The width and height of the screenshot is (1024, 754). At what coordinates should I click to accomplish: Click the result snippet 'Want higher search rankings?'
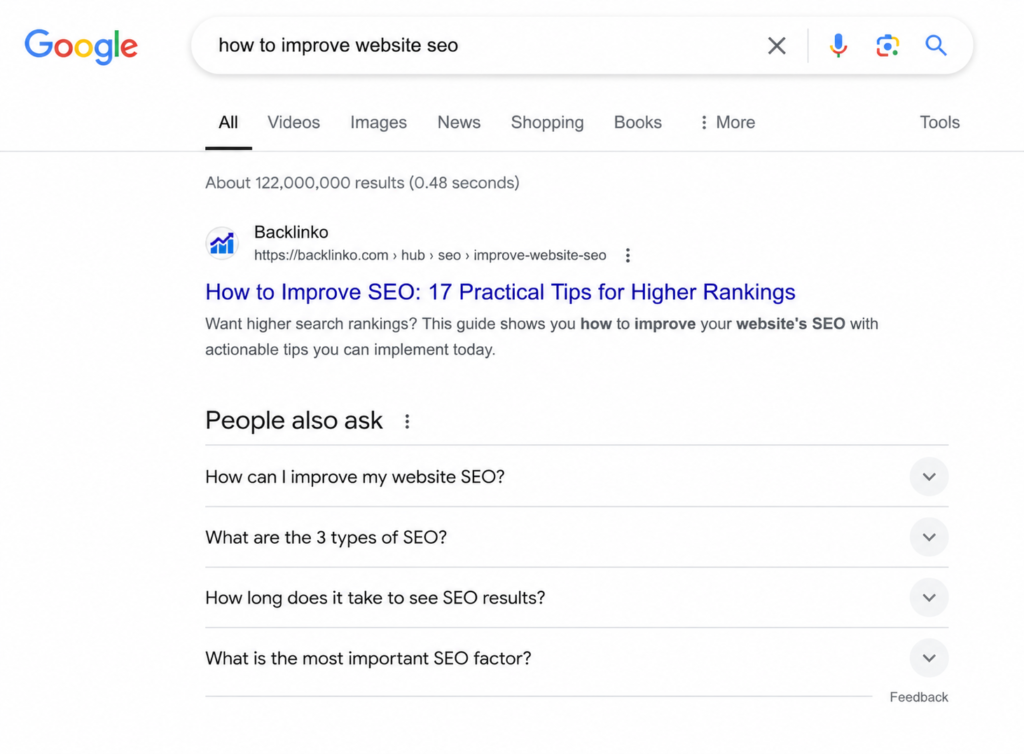click(541, 337)
